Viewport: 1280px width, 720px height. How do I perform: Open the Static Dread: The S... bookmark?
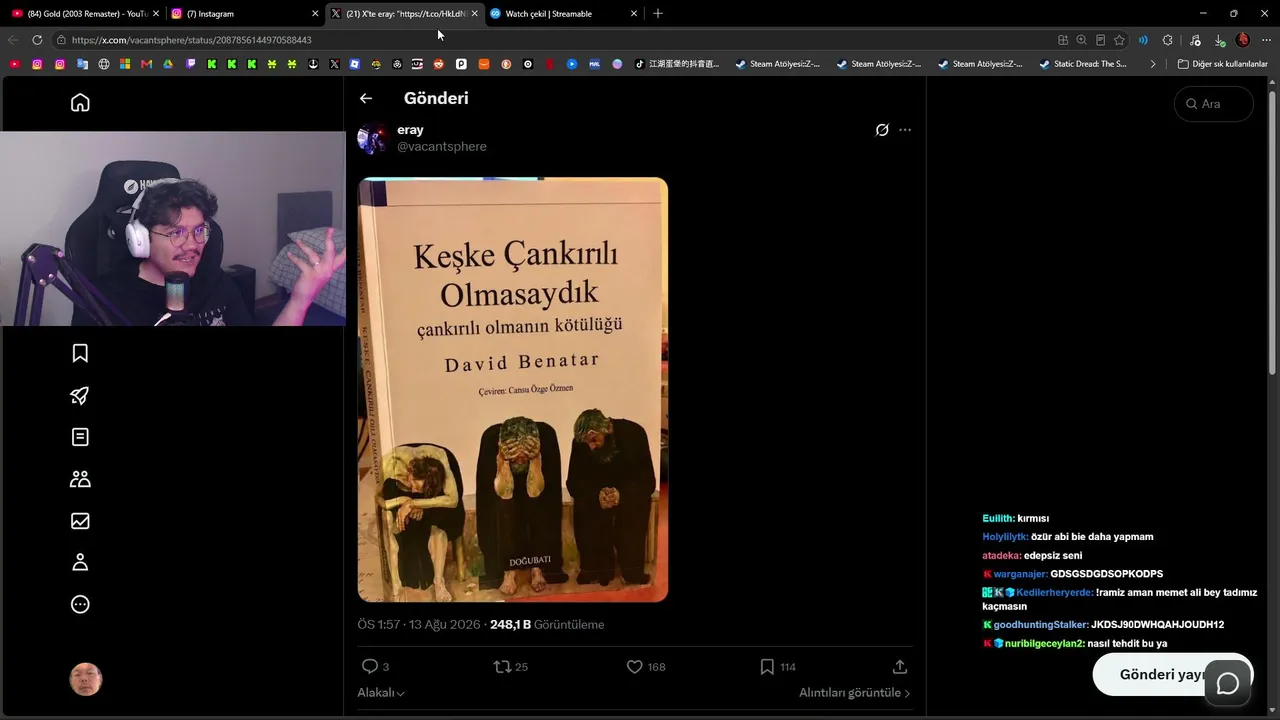coord(1083,64)
